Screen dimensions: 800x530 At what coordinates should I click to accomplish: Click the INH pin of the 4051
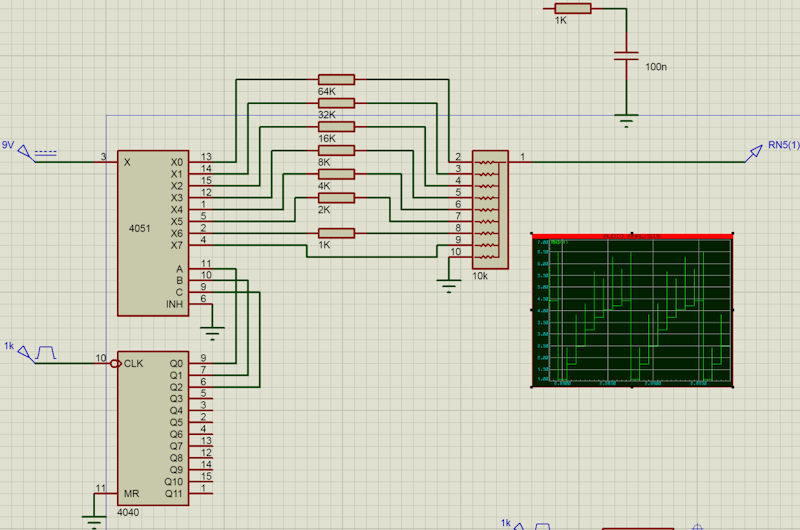tap(201, 304)
